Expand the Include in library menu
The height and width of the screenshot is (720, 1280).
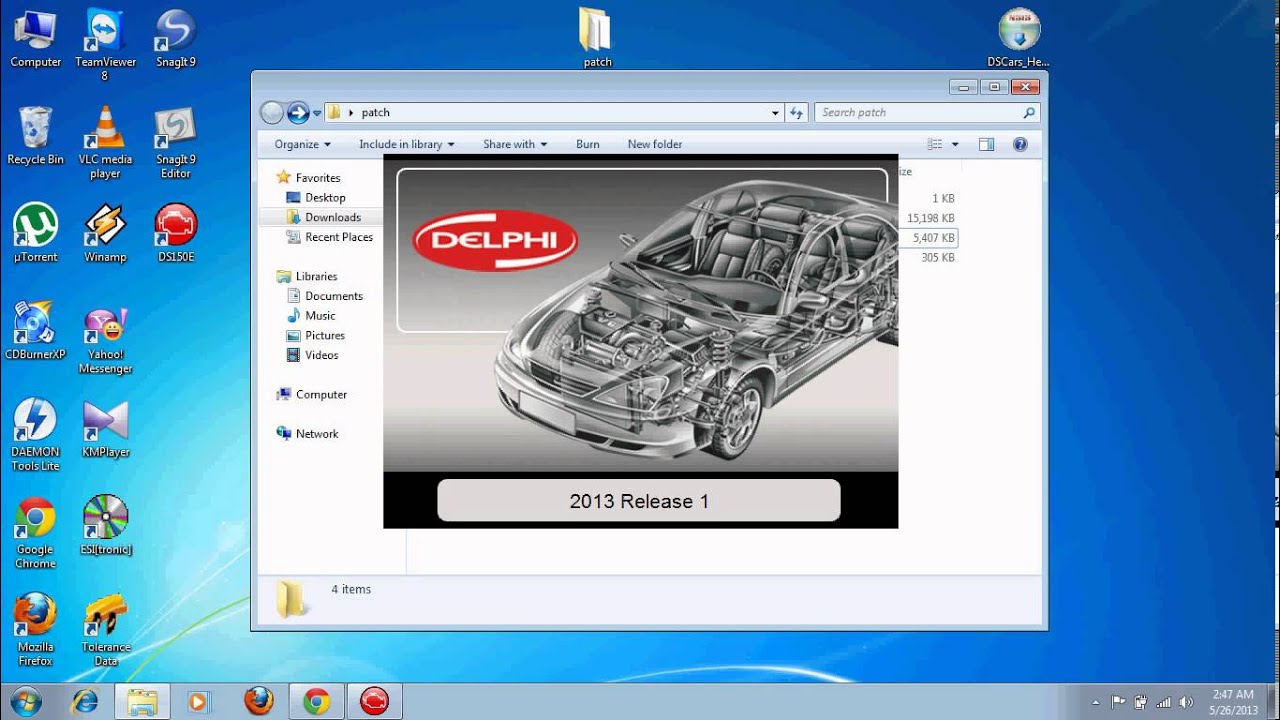click(x=406, y=144)
